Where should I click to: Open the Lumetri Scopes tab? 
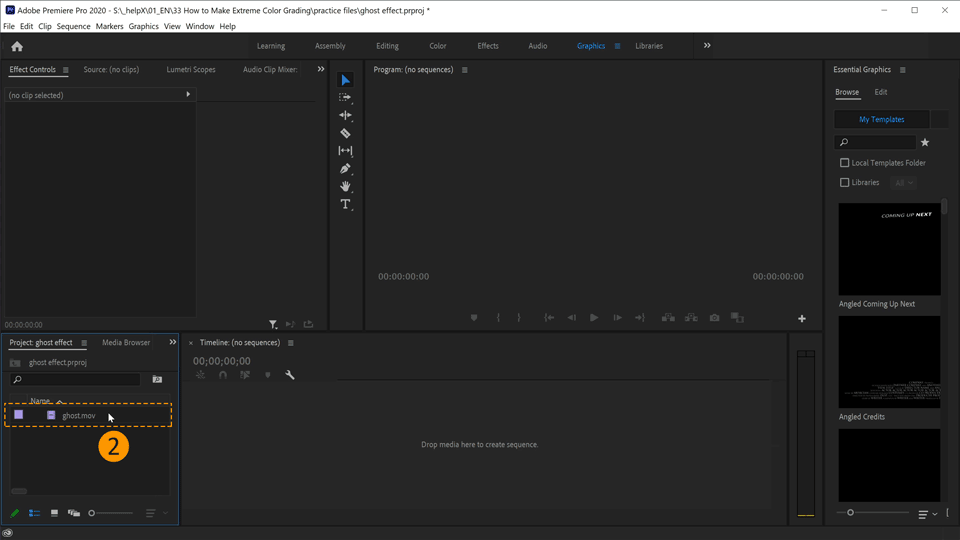(x=191, y=69)
